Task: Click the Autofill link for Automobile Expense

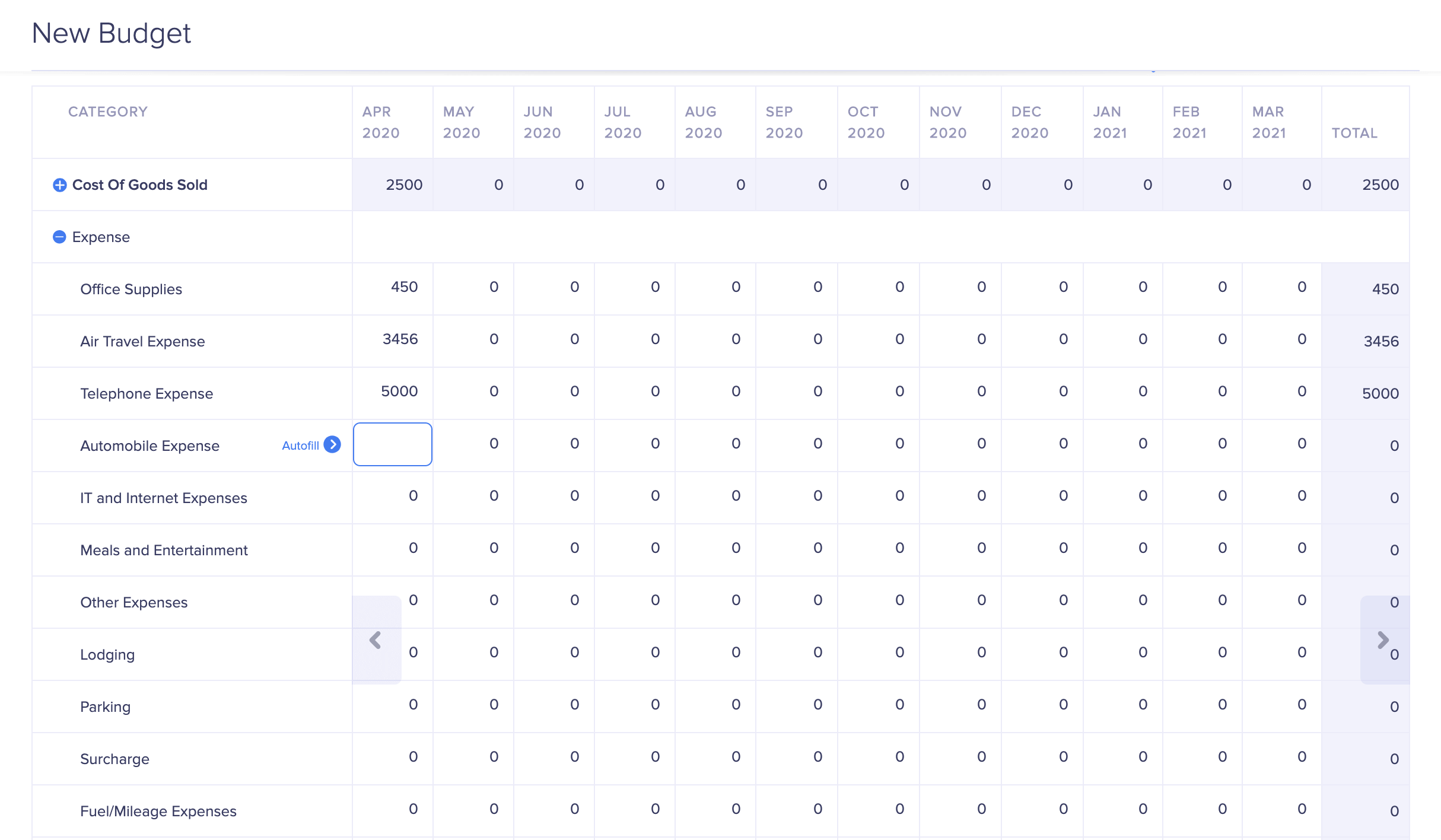Action: (300, 446)
